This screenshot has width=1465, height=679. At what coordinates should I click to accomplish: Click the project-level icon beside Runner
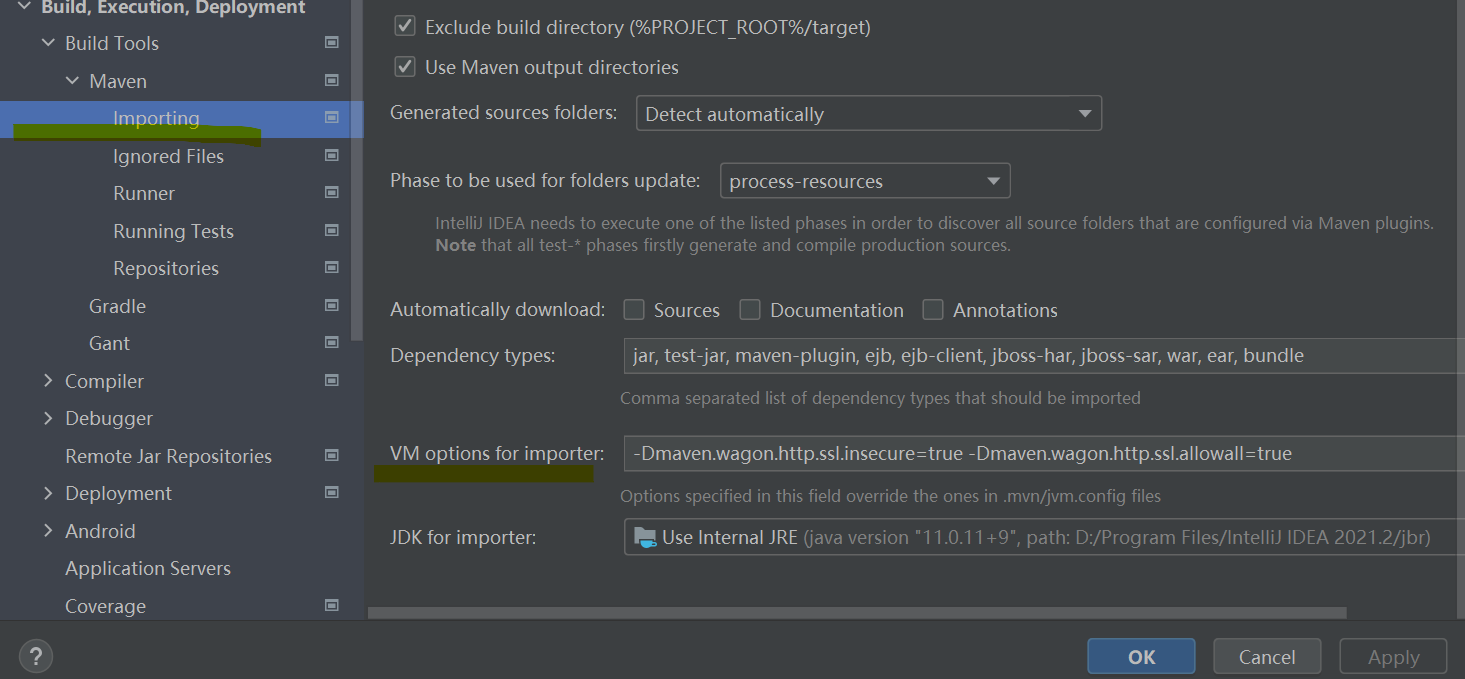pos(332,193)
